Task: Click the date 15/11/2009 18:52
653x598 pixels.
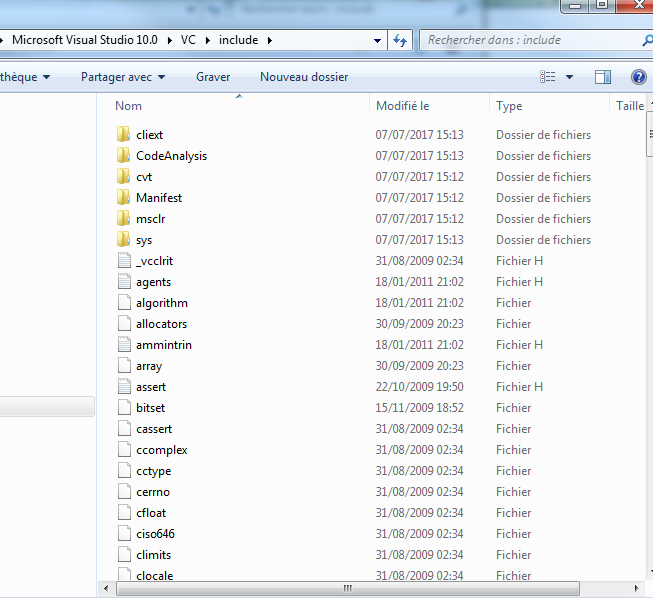Action: point(419,408)
